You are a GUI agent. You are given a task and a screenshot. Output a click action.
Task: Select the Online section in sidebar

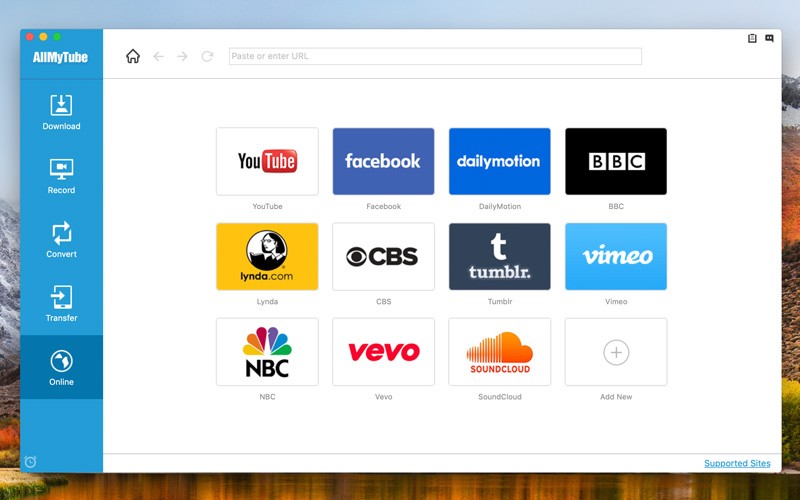[61, 367]
